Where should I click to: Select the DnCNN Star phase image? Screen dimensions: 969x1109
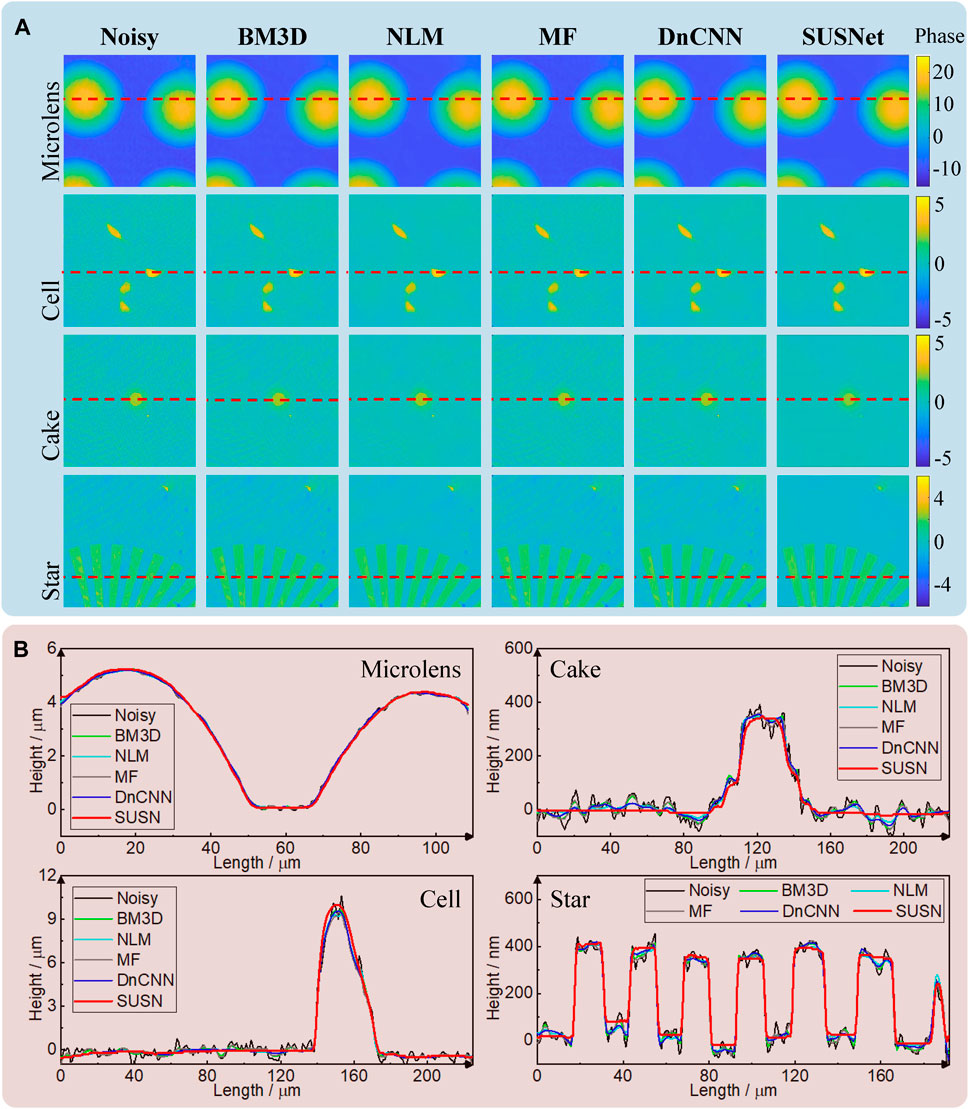(700, 541)
